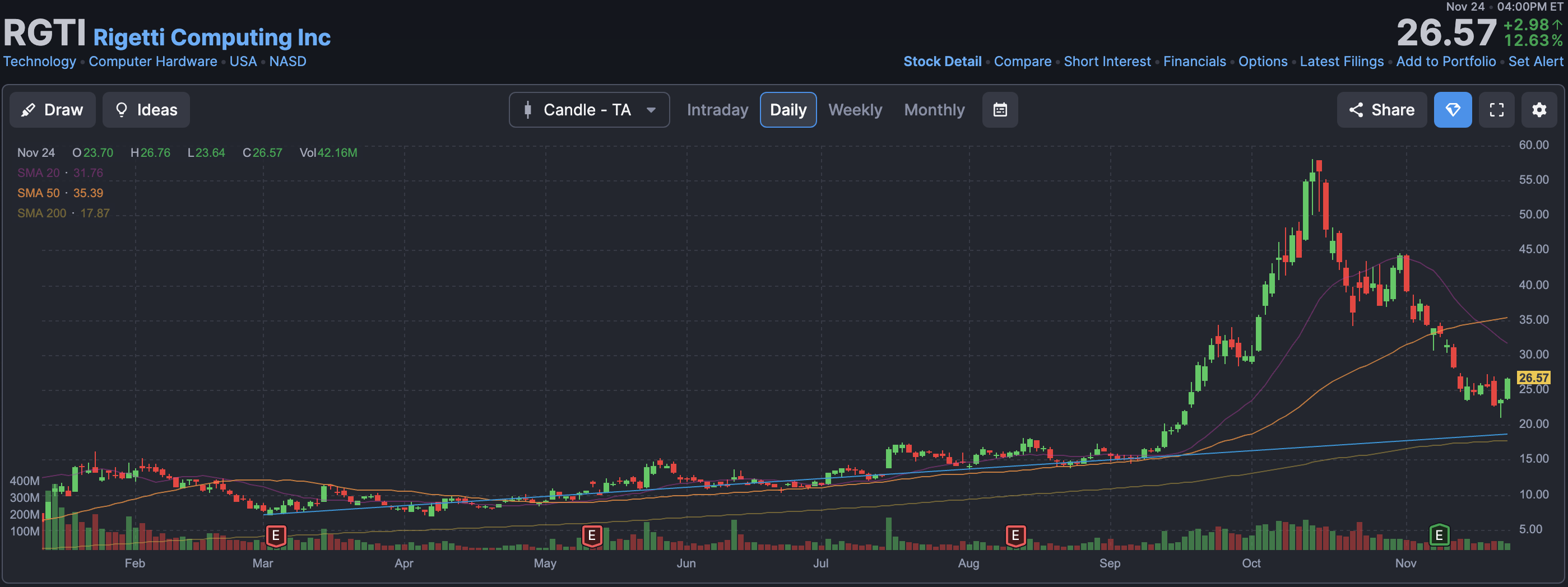1568x587 pixels.
Task: Open the Options link
Action: coord(1263,62)
